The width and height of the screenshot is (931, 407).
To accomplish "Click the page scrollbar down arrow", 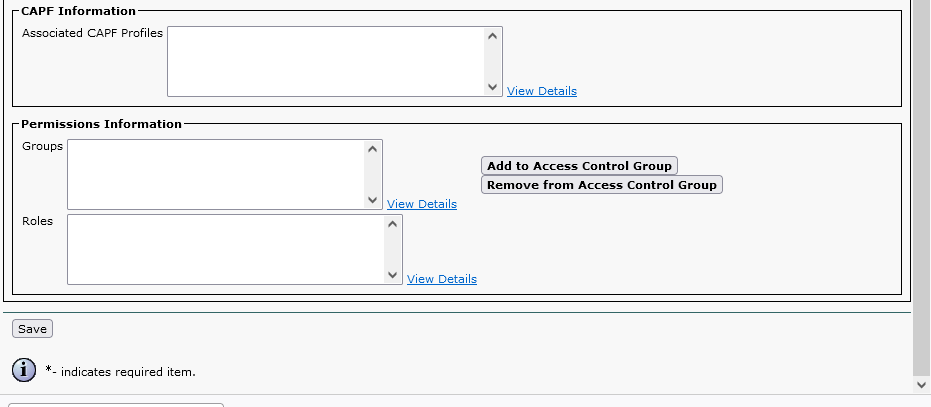I will tap(922, 384).
